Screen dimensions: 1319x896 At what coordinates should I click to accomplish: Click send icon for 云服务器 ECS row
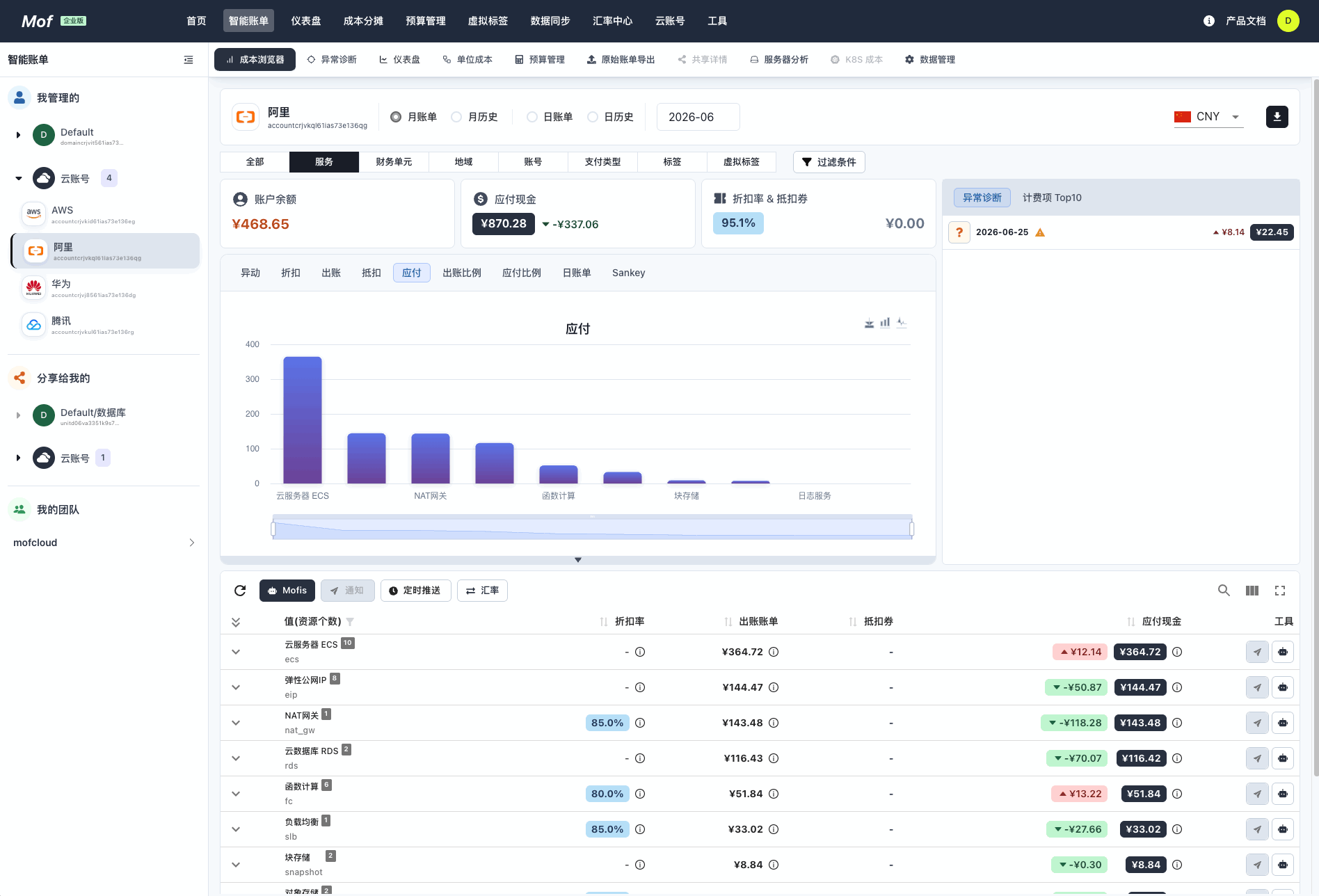(1257, 652)
